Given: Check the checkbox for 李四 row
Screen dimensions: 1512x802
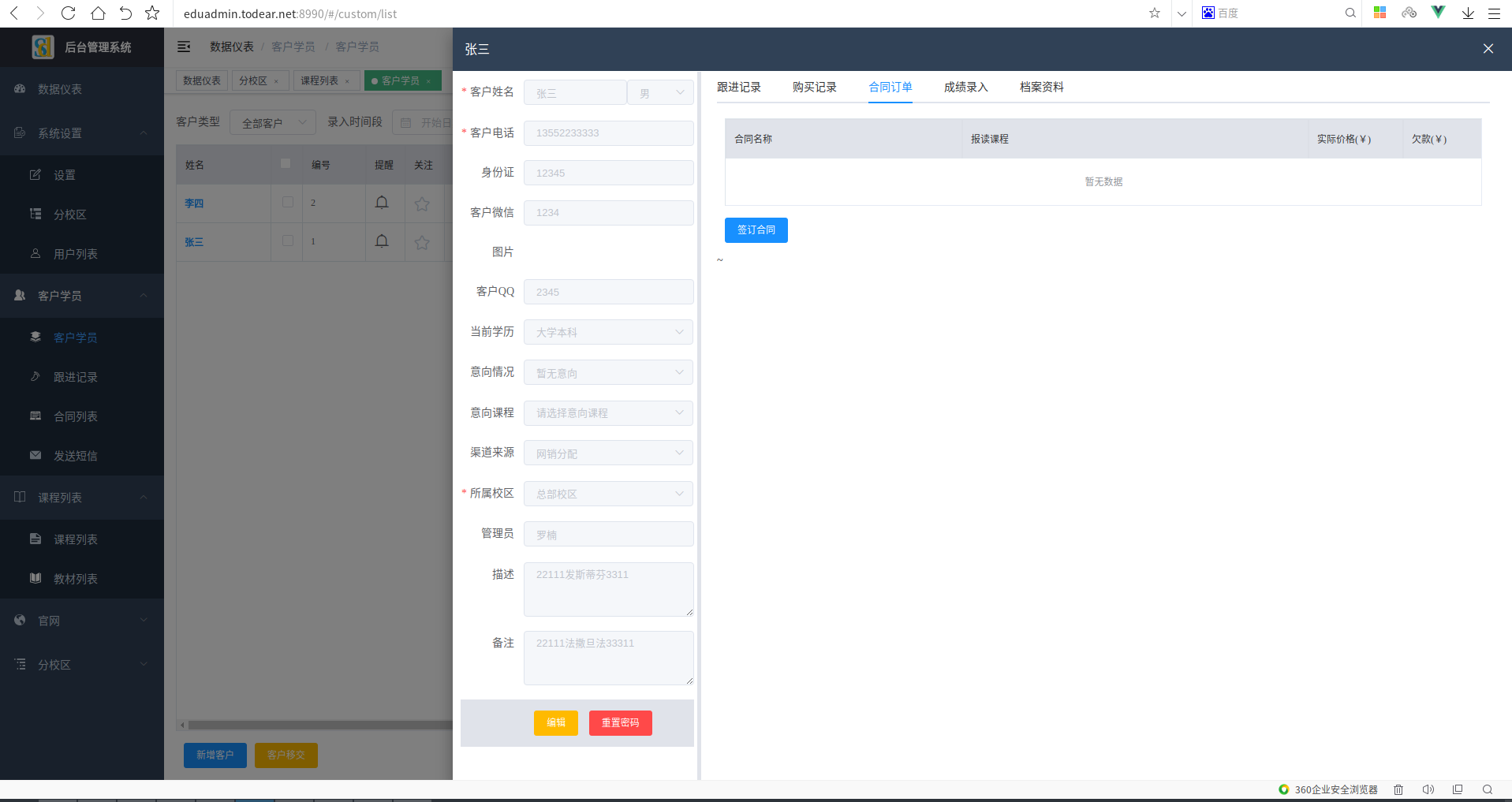Looking at the screenshot, I should click(288, 202).
